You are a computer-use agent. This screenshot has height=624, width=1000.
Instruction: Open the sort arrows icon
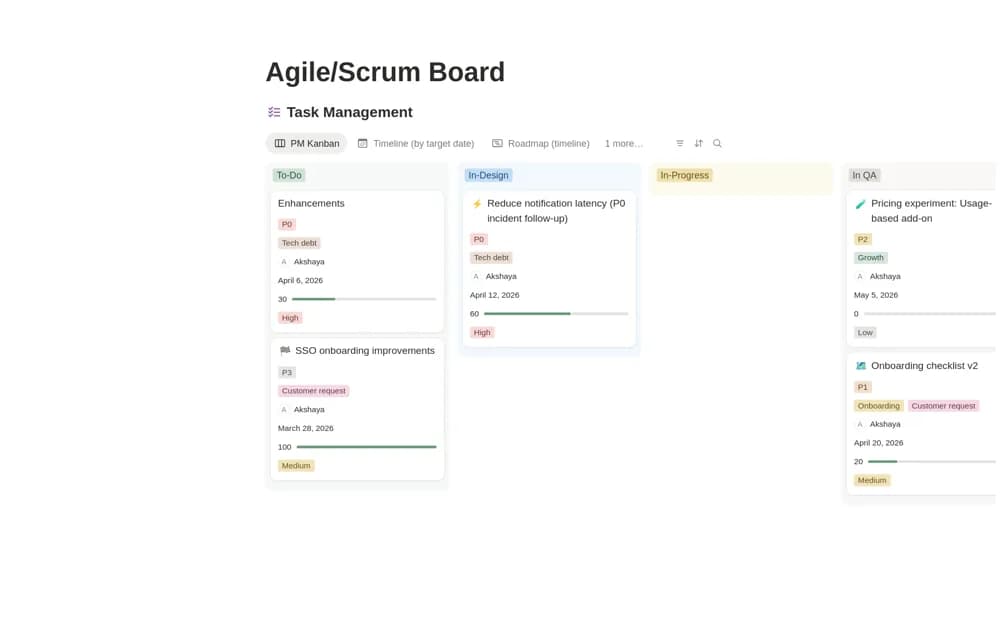pos(698,144)
